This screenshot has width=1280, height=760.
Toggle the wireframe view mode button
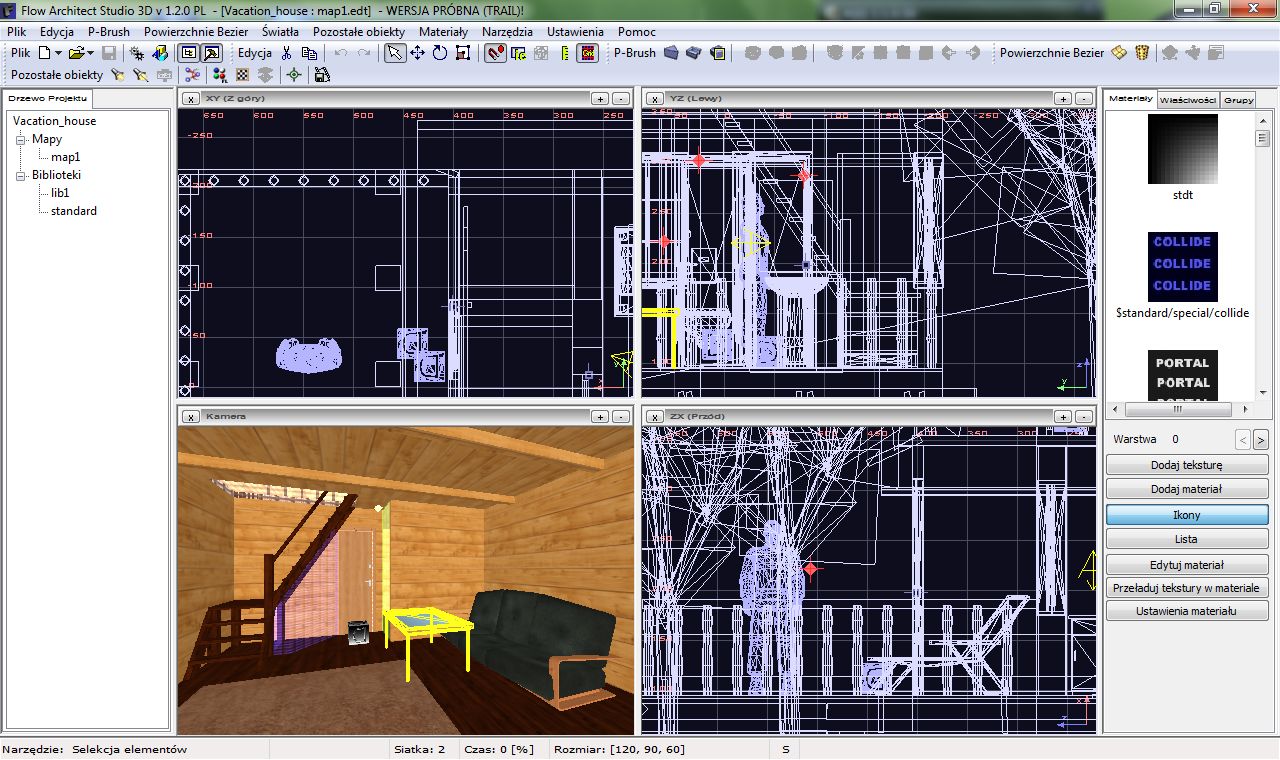(x=189, y=53)
